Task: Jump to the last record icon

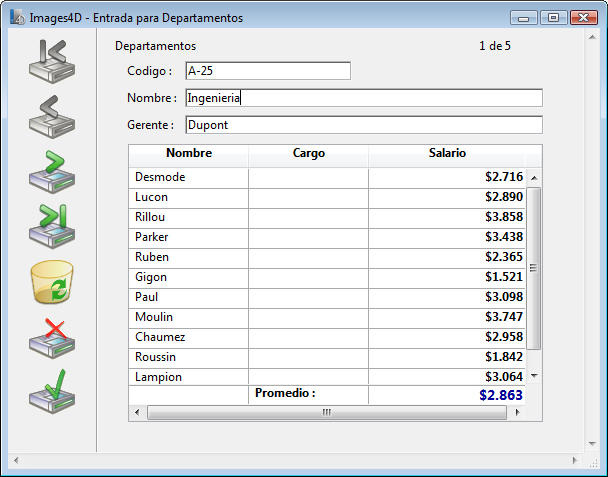Action: [51, 226]
